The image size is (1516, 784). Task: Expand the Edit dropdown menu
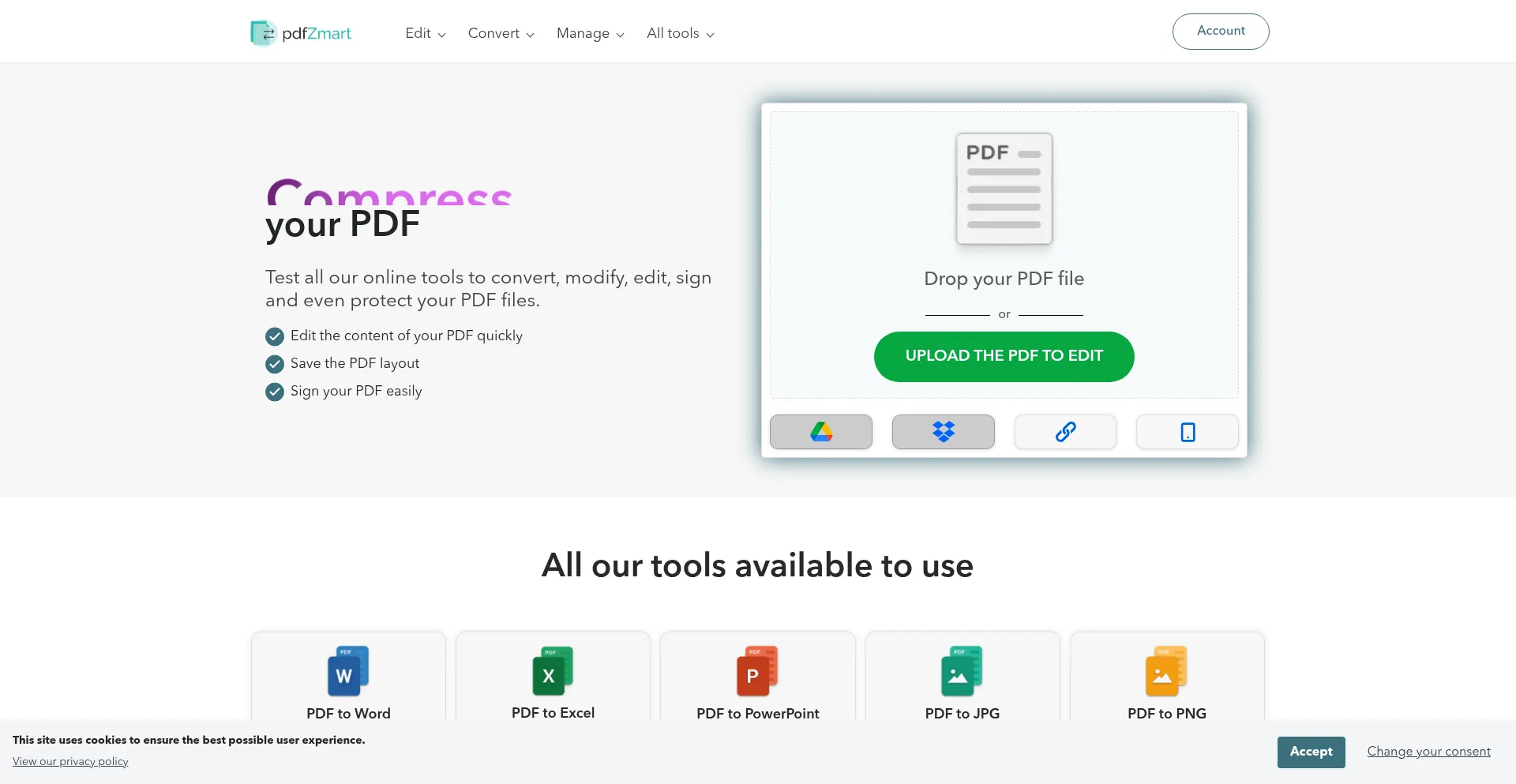(425, 33)
